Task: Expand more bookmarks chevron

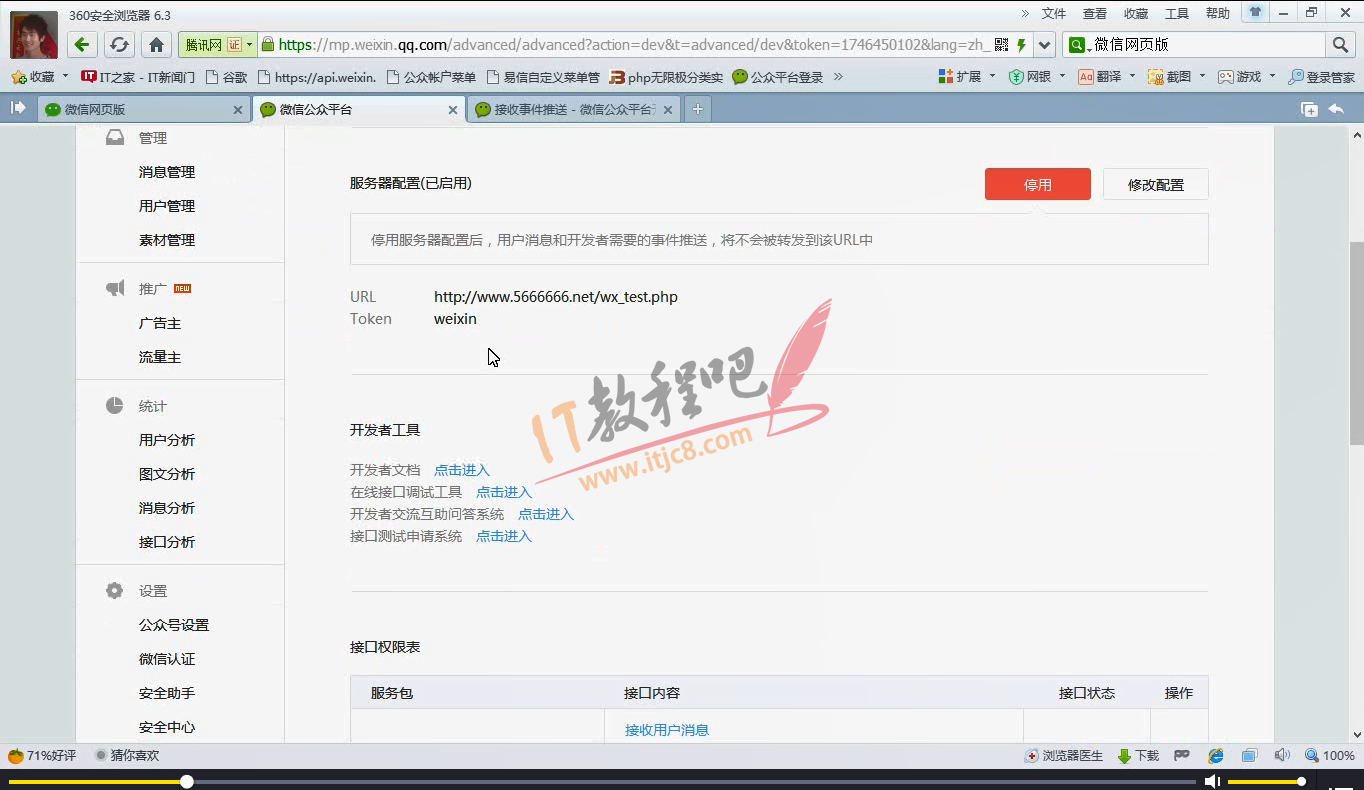Action: point(838,77)
